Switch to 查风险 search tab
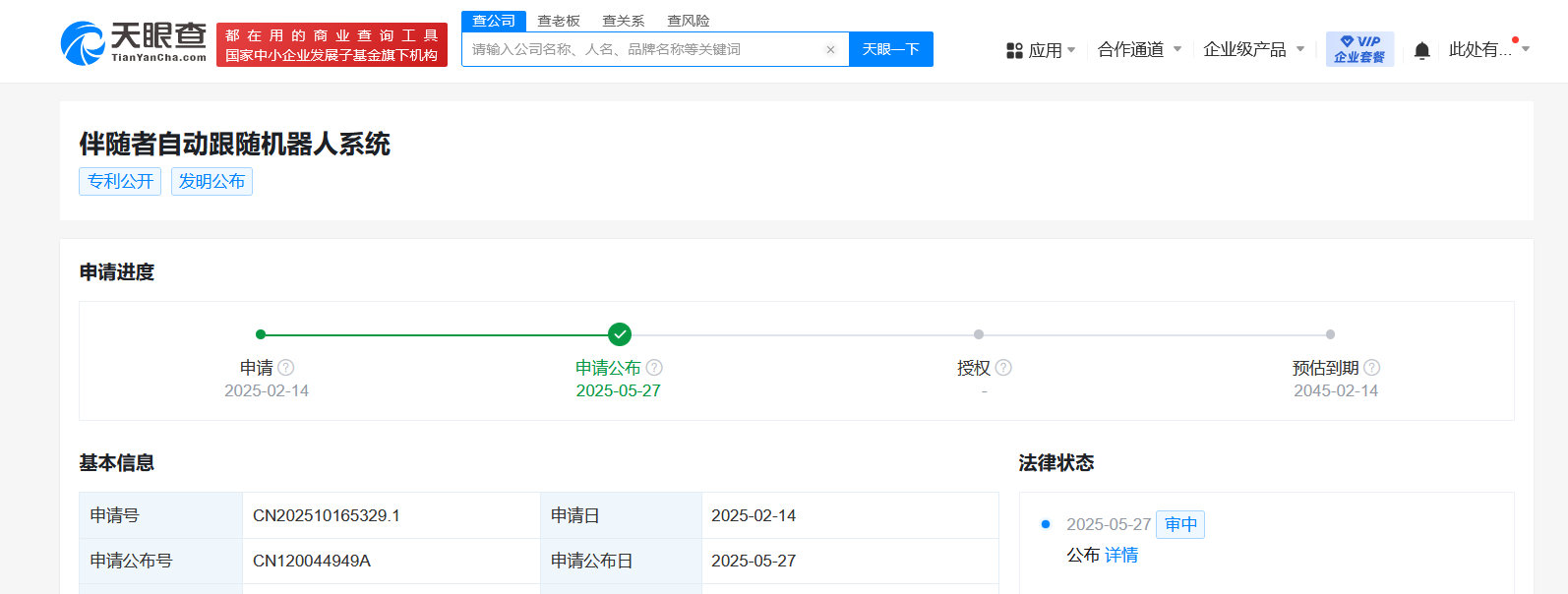Viewport: 1568px width, 594px height. 689,21
